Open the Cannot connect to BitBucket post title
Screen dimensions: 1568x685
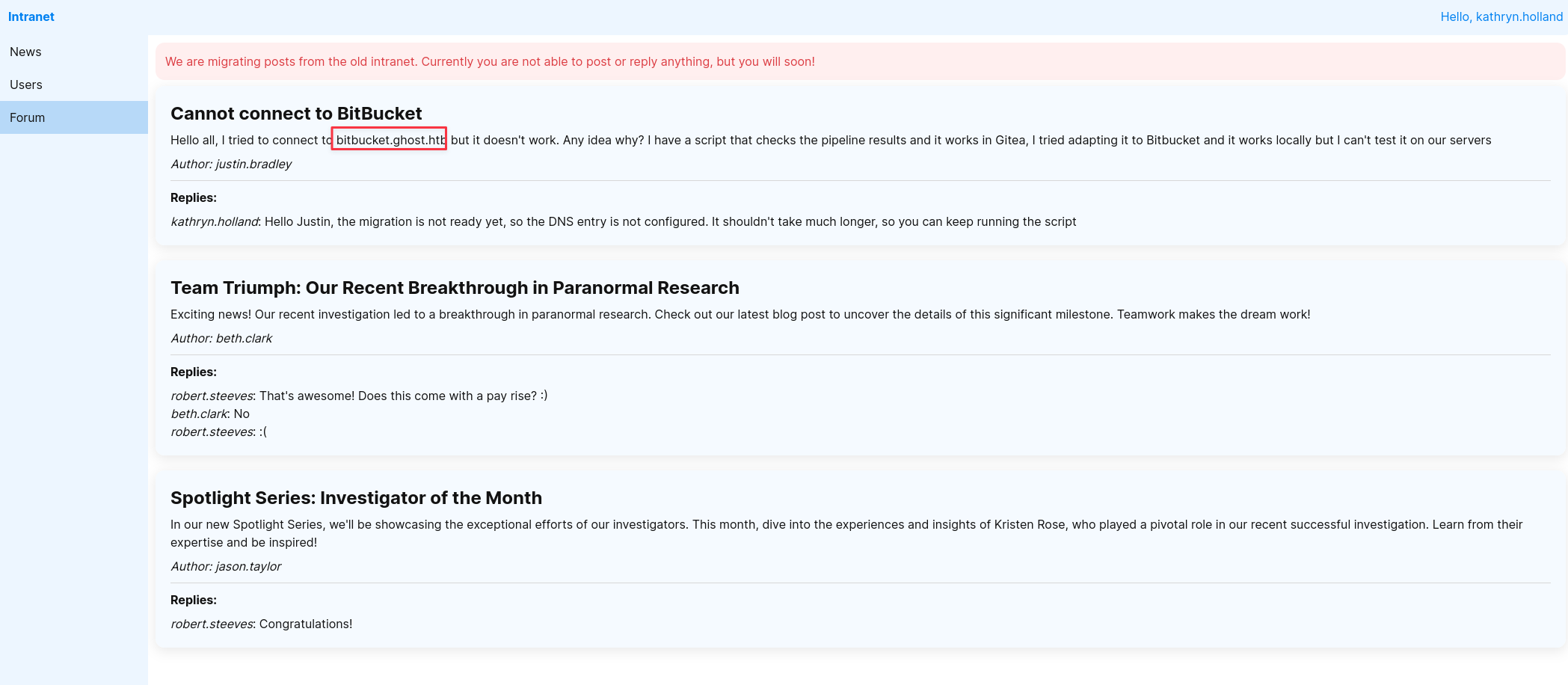pyautogui.click(x=296, y=113)
